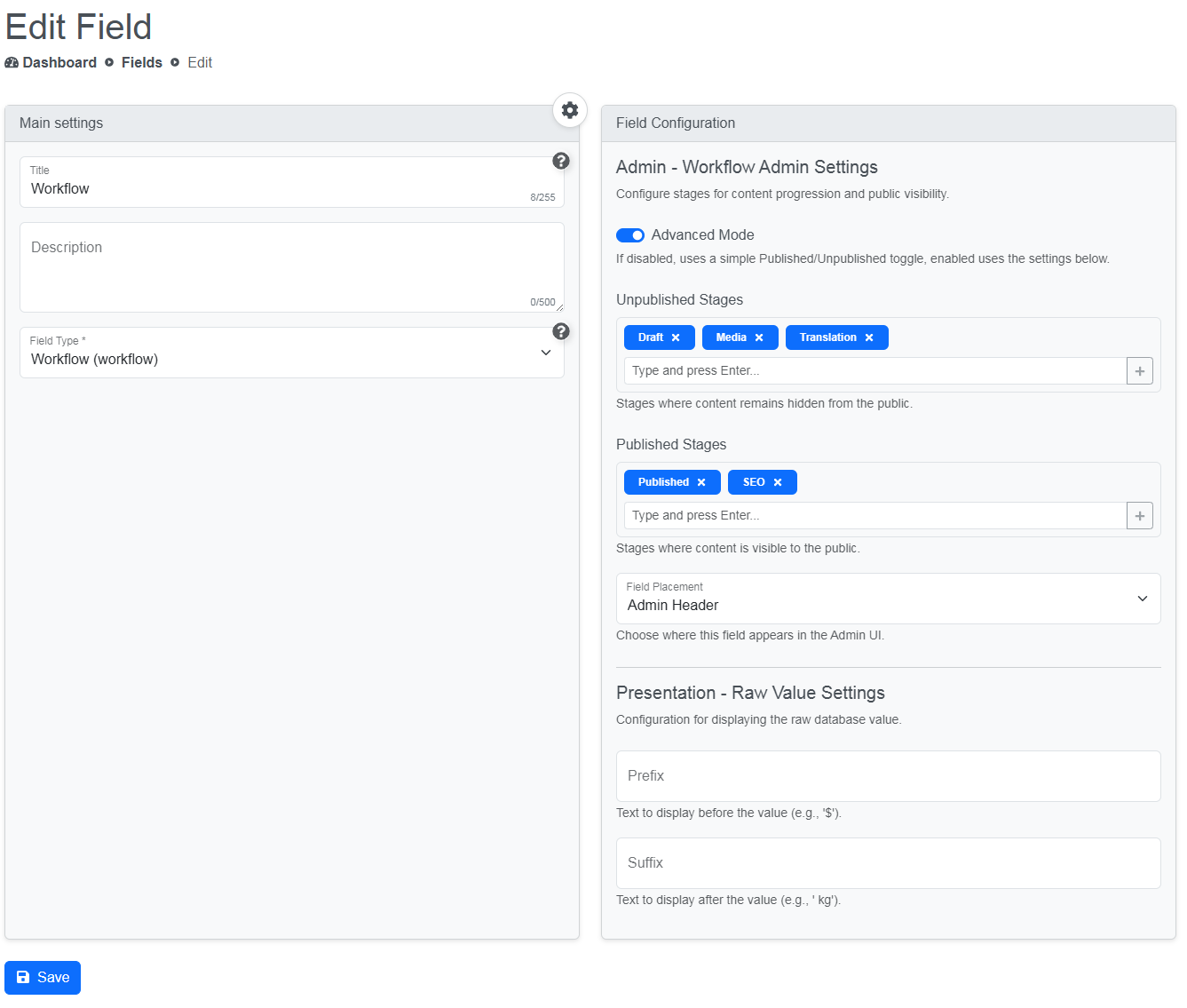Click the dashboard home icon in breadcrumb
Viewport: 1187px width, 1008px height.
(x=11, y=62)
